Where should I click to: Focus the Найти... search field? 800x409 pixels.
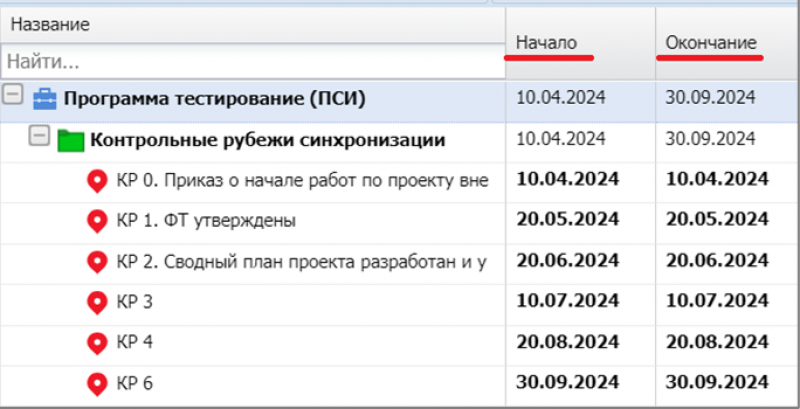[250, 61]
